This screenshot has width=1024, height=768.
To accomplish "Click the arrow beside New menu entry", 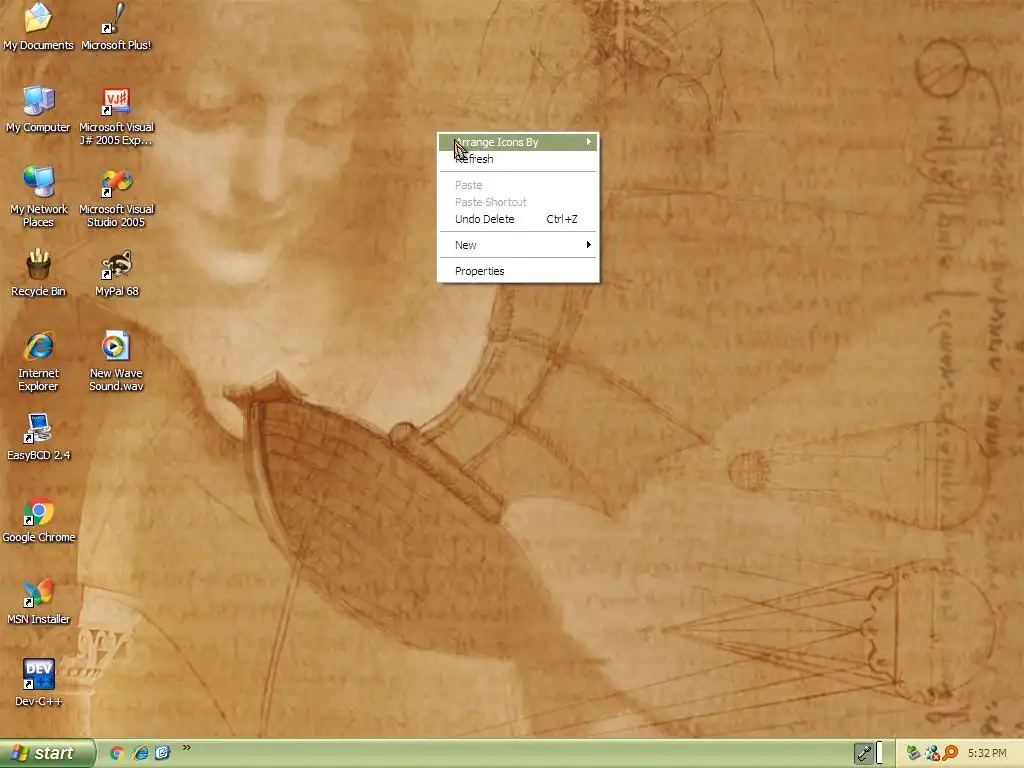I will click(x=588, y=244).
